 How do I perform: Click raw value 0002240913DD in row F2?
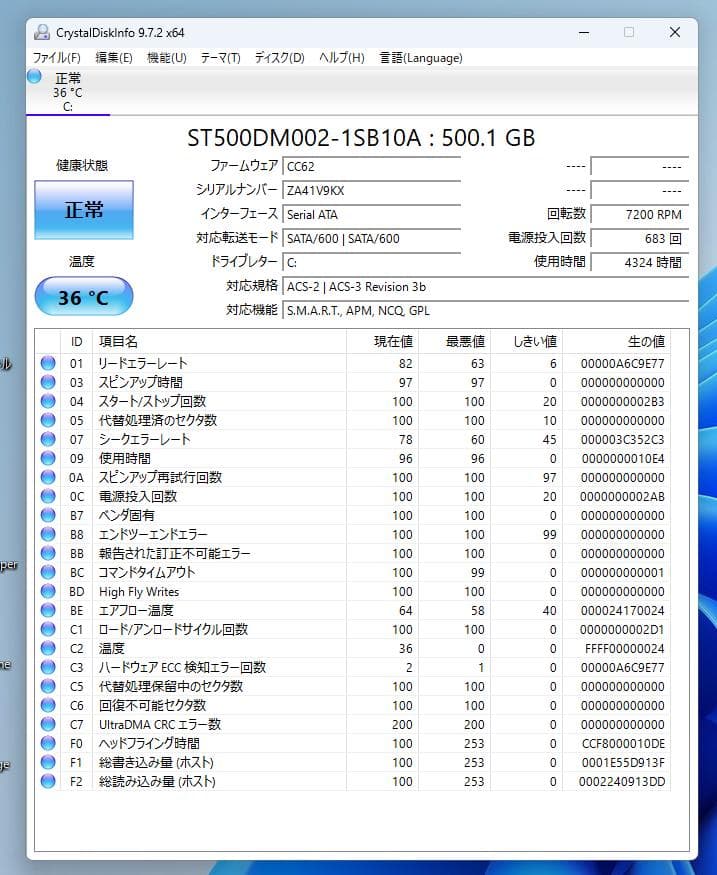(622, 781)
